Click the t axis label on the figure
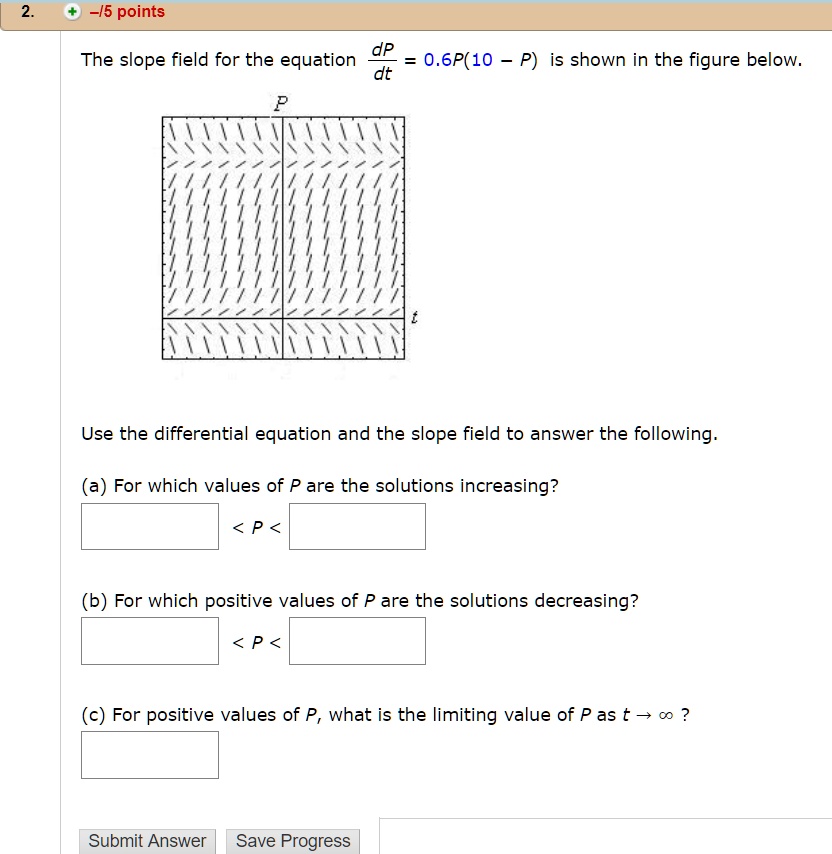 pyautogui.click(x=414, y=317)
